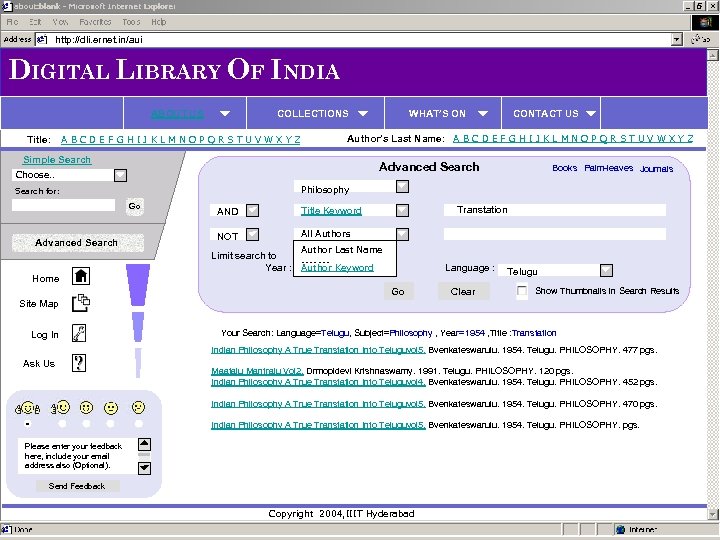
Task: Click the empty author search input field
Action: click(555, 234)
